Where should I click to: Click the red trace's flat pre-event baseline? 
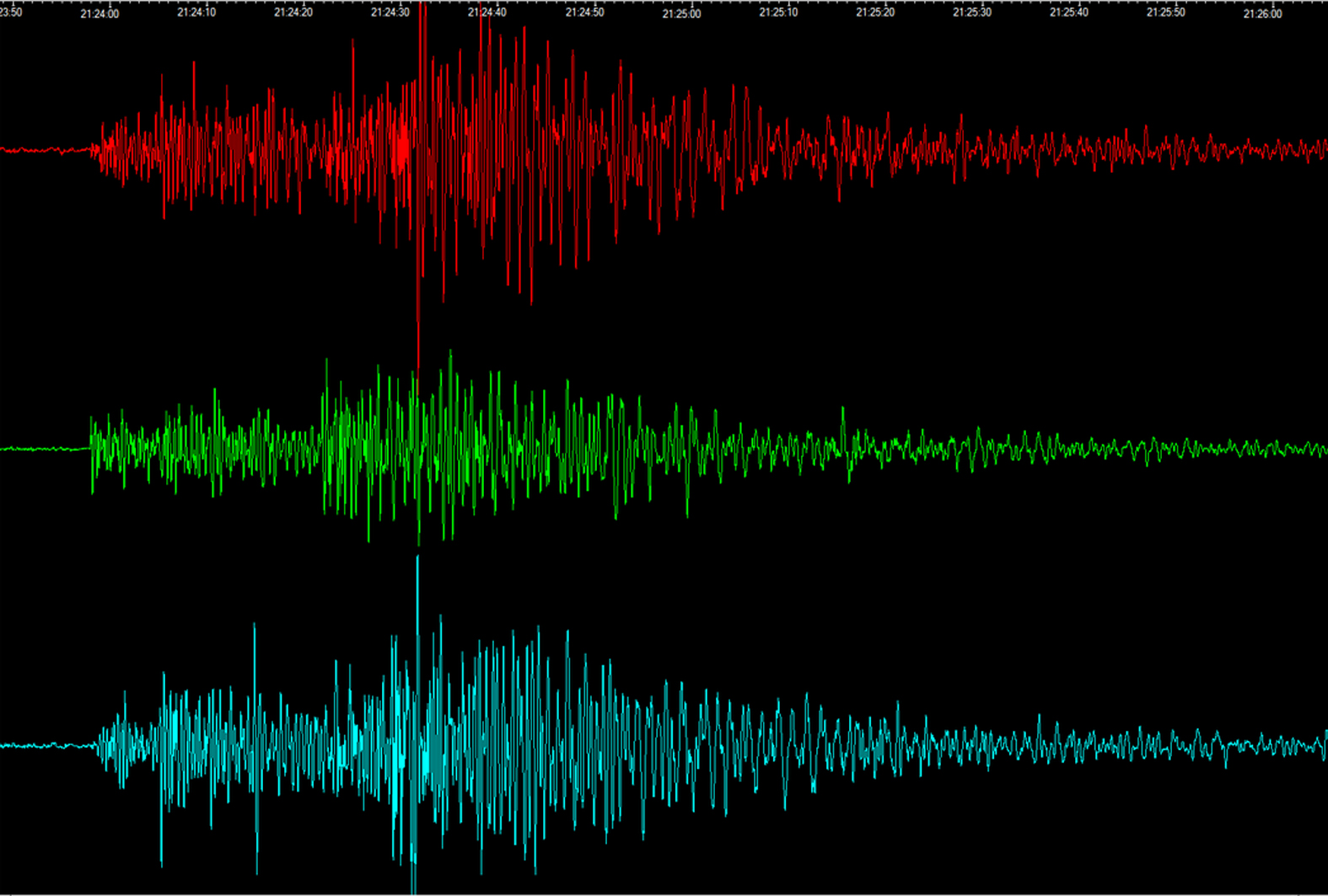coord(42,151)
